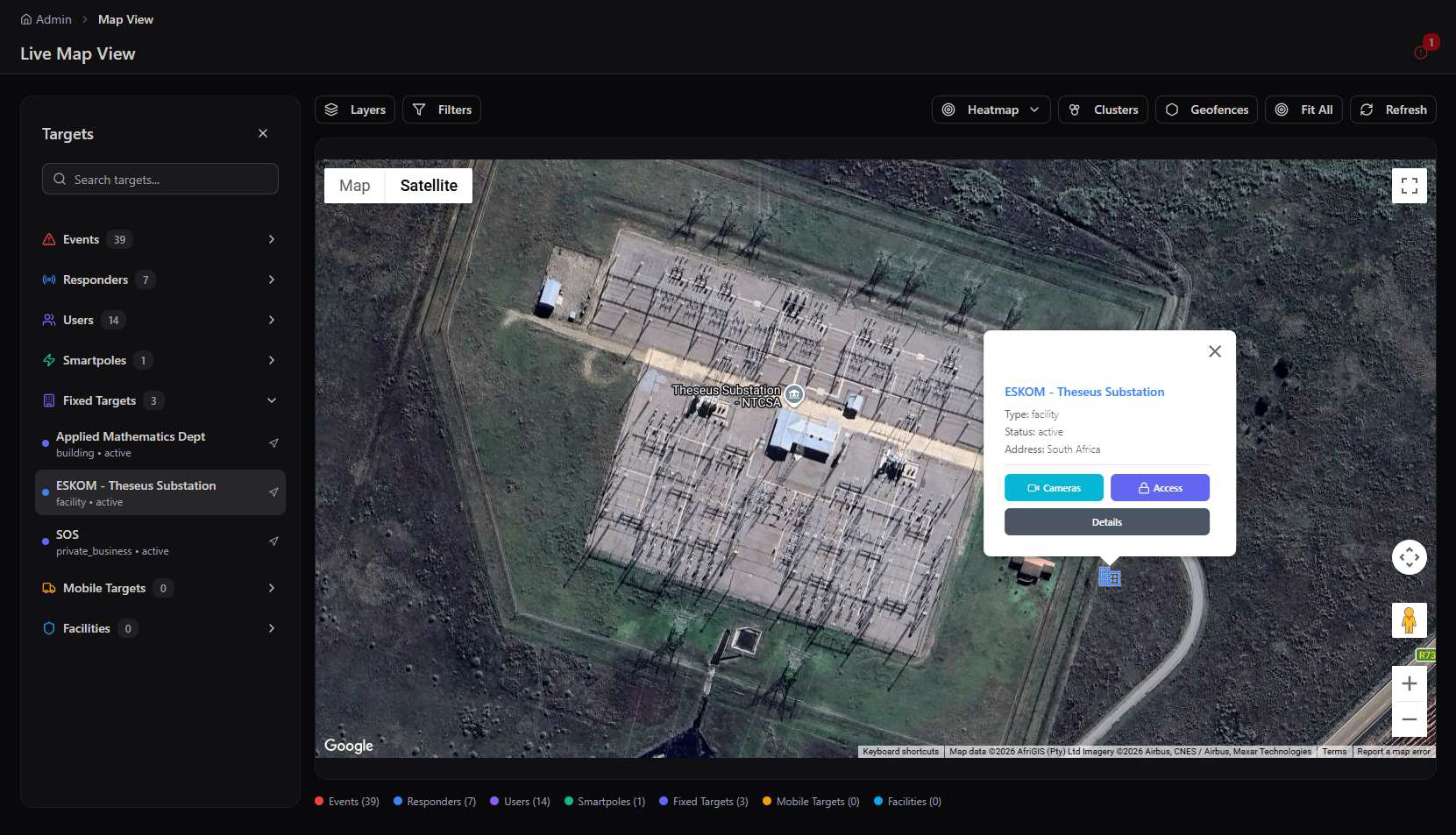
Task: Toggle fullscreen map view
Action: pyautogui.click(x=1410, y=186)
